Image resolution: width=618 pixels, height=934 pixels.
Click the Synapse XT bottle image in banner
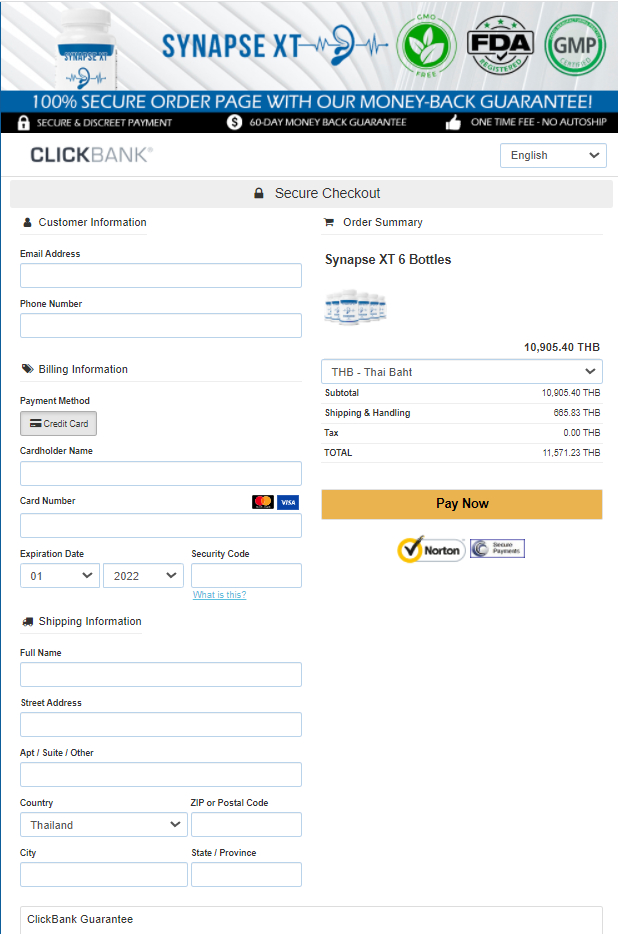pos(87,50)
